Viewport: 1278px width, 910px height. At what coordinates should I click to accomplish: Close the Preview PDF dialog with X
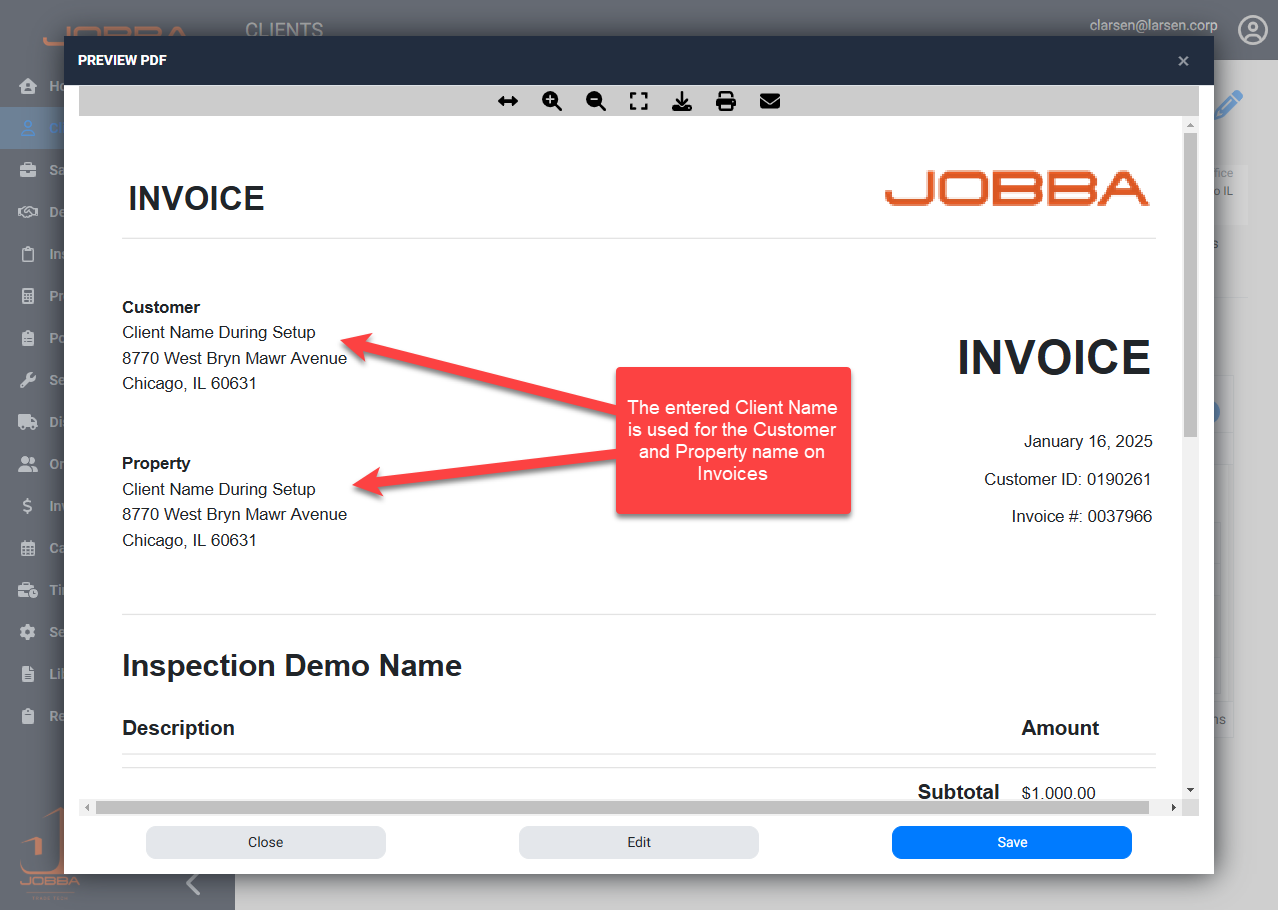(x=1183, y=61)
